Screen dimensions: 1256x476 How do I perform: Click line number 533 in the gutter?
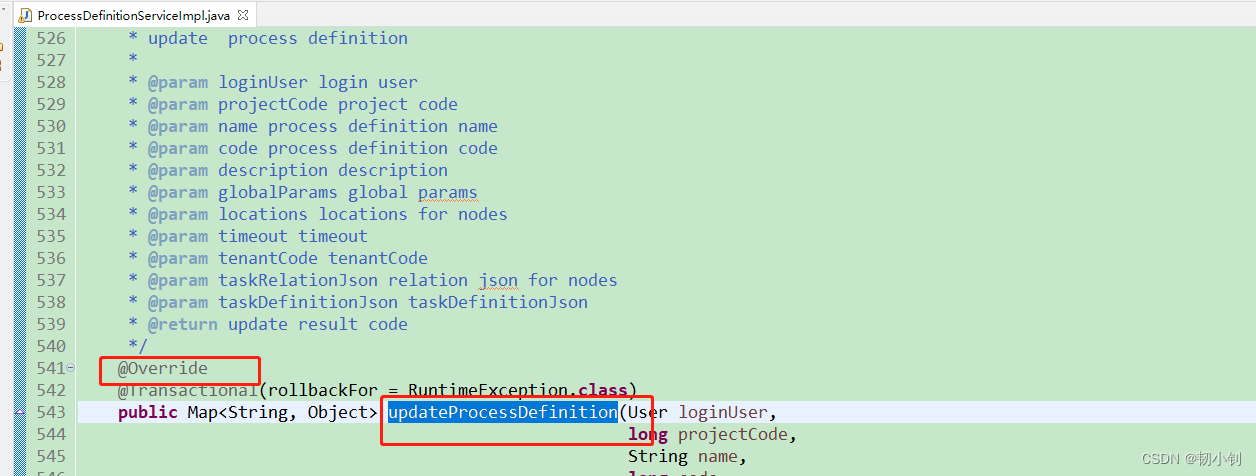click(x=50, y=192)
